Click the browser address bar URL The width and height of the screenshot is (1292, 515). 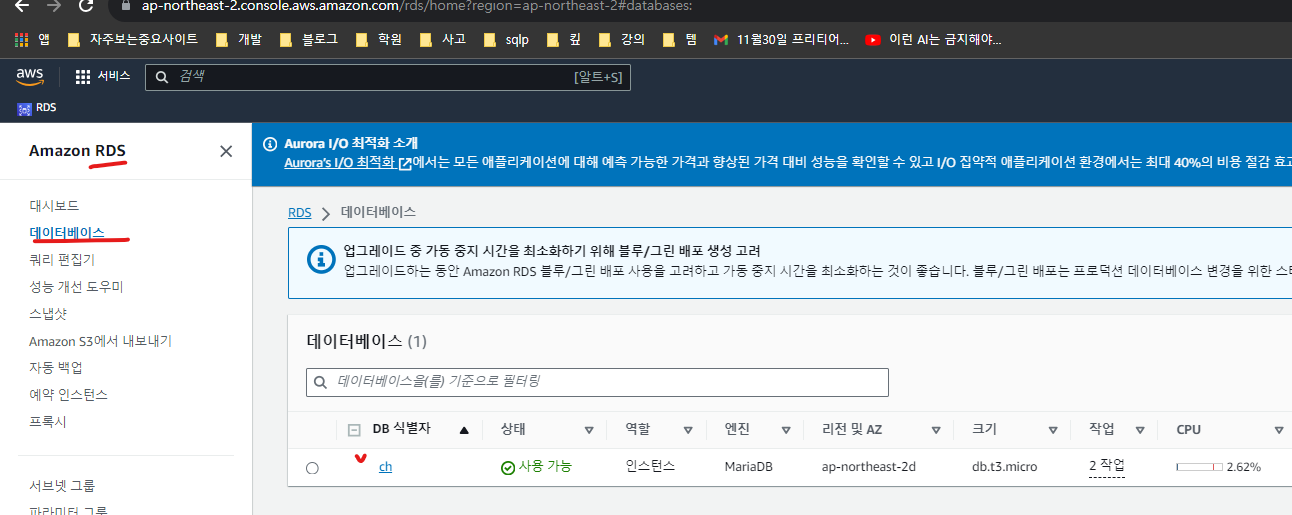[418, 5]
